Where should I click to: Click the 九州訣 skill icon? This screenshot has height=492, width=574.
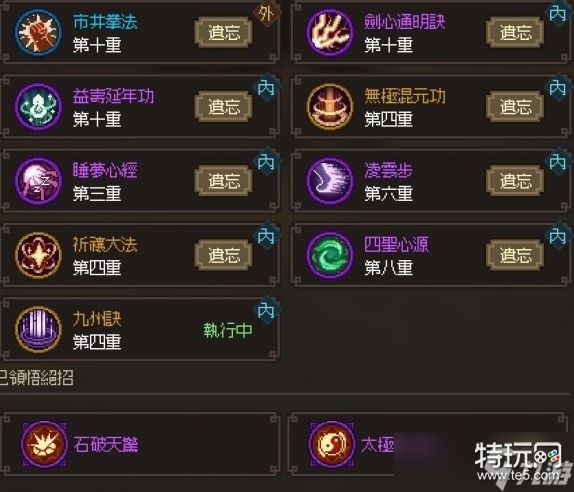coord(38,329)
